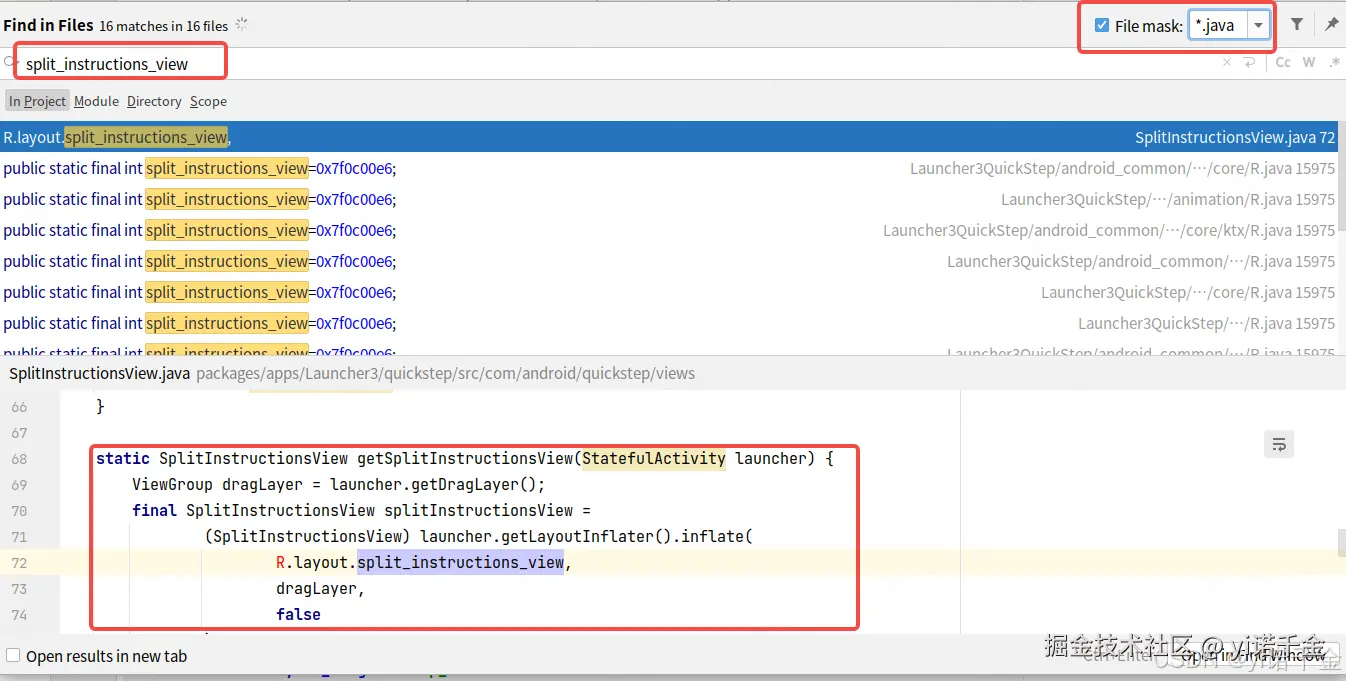Toggle Match Case (Cc) option
This screenshot has height=681, width=1346.
tap(1283, 63)
